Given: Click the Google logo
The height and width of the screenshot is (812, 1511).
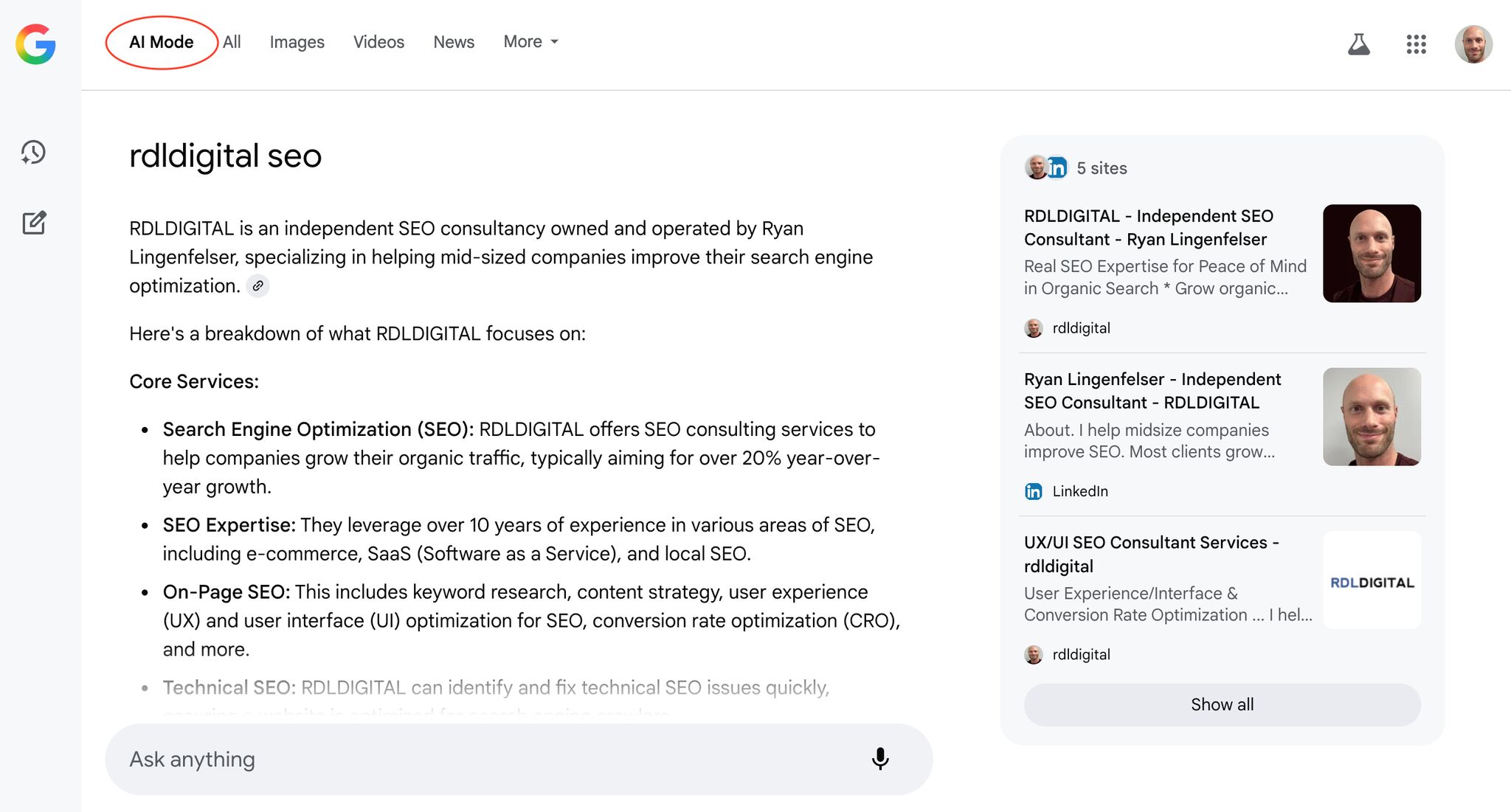Looking at the screenshot, I should click(x=35, y=44).
